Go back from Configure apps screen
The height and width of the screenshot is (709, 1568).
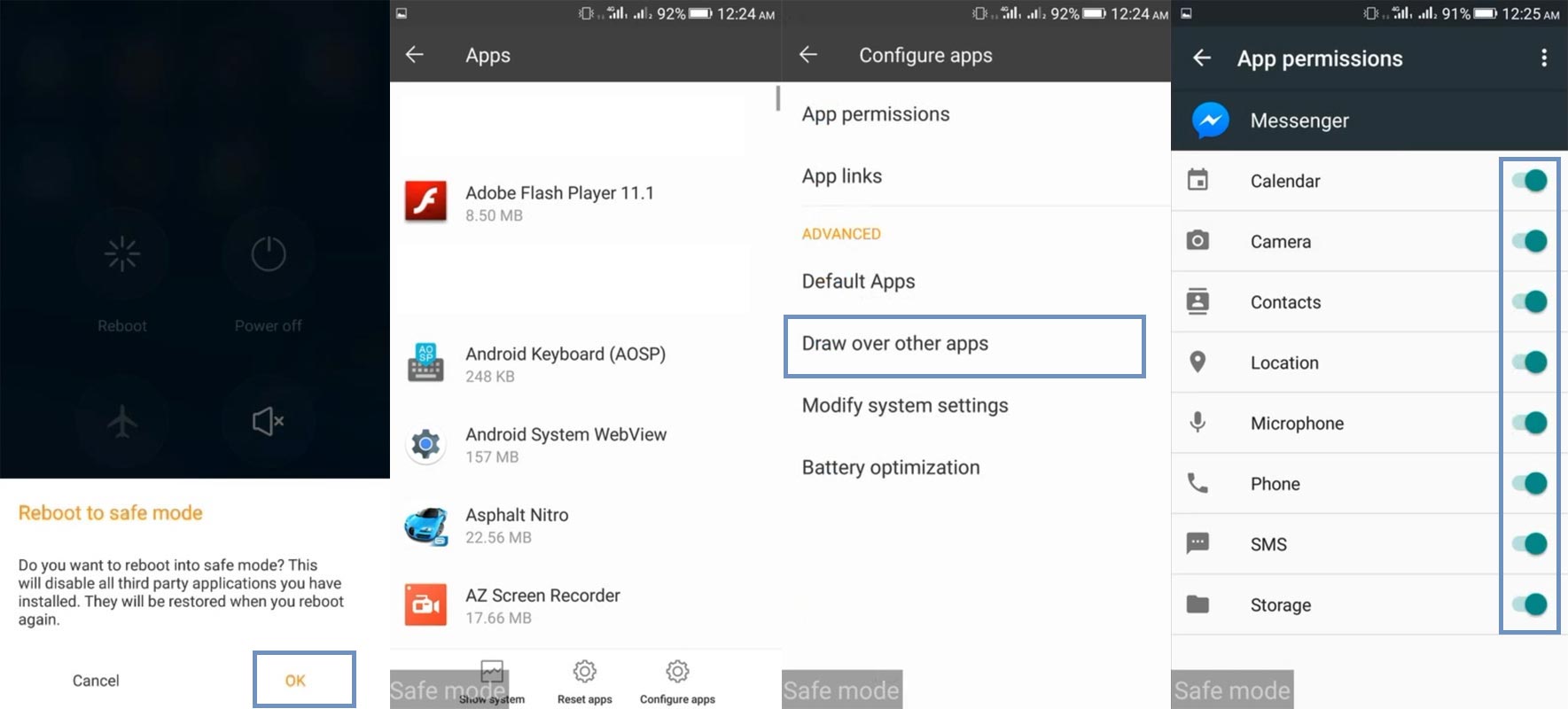click(807, 55)
